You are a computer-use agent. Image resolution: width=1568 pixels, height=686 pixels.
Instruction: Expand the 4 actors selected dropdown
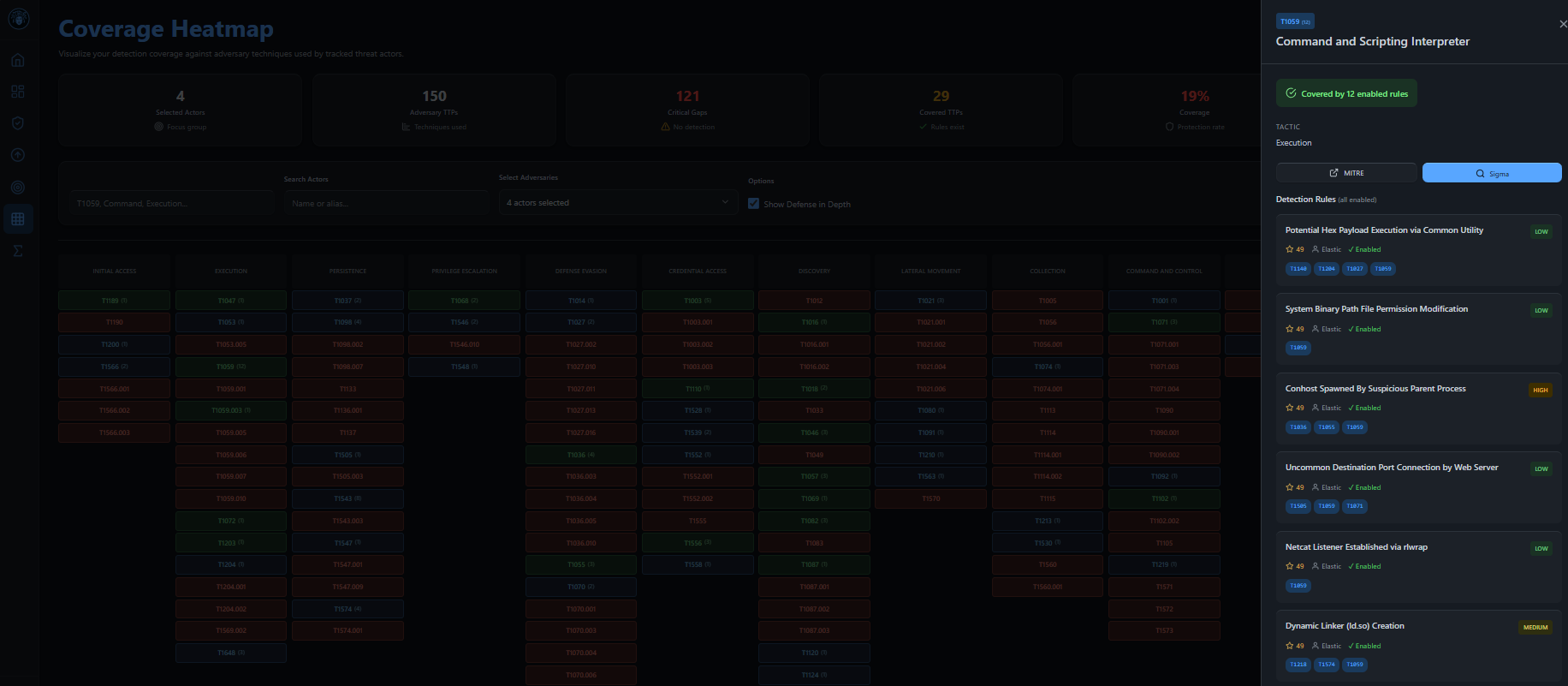click(617, 203)
